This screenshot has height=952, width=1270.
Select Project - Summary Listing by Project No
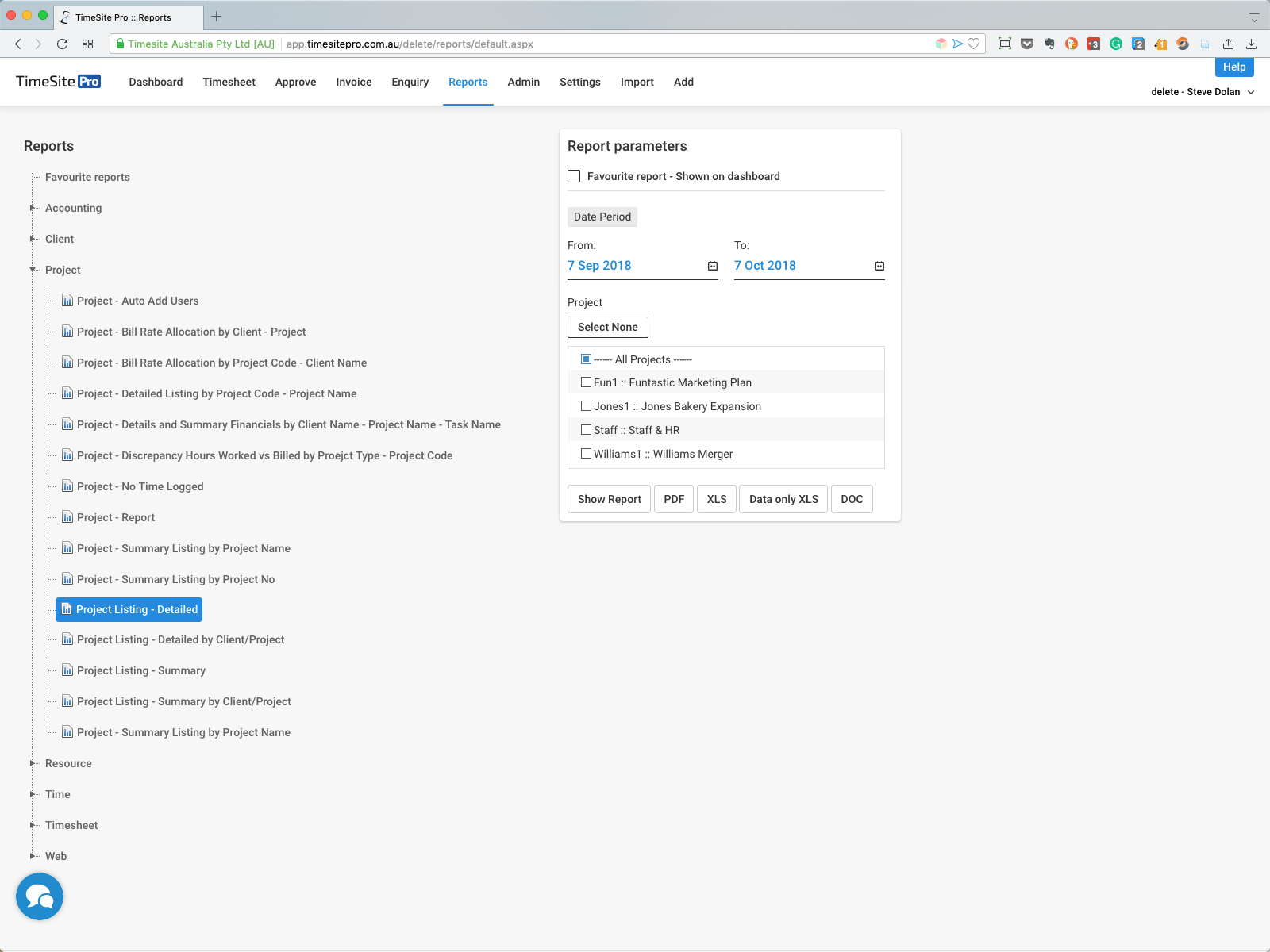coord(175,579)
